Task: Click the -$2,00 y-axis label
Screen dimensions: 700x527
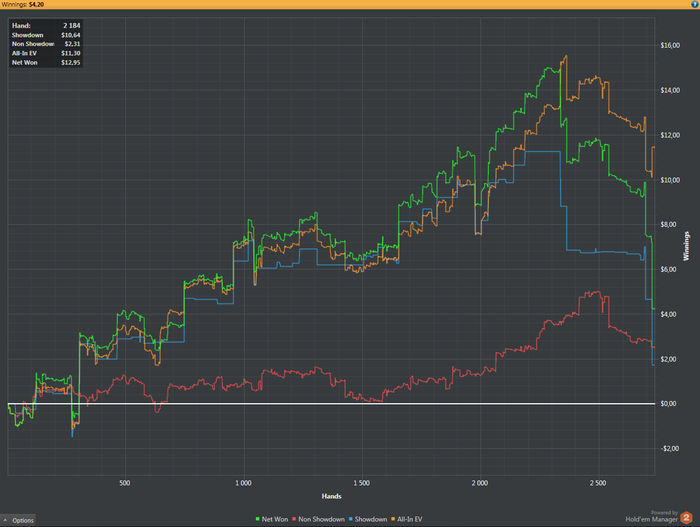Action: pyautogui.click(x=670, y=448)
